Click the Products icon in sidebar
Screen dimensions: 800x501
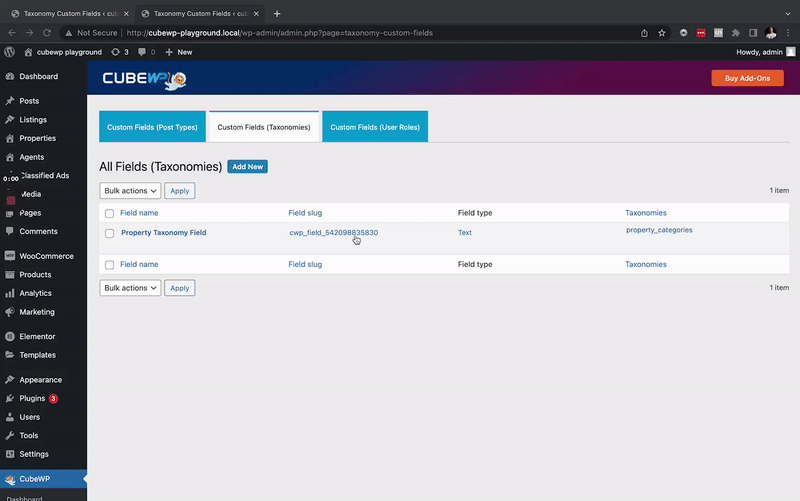[10, 274]
